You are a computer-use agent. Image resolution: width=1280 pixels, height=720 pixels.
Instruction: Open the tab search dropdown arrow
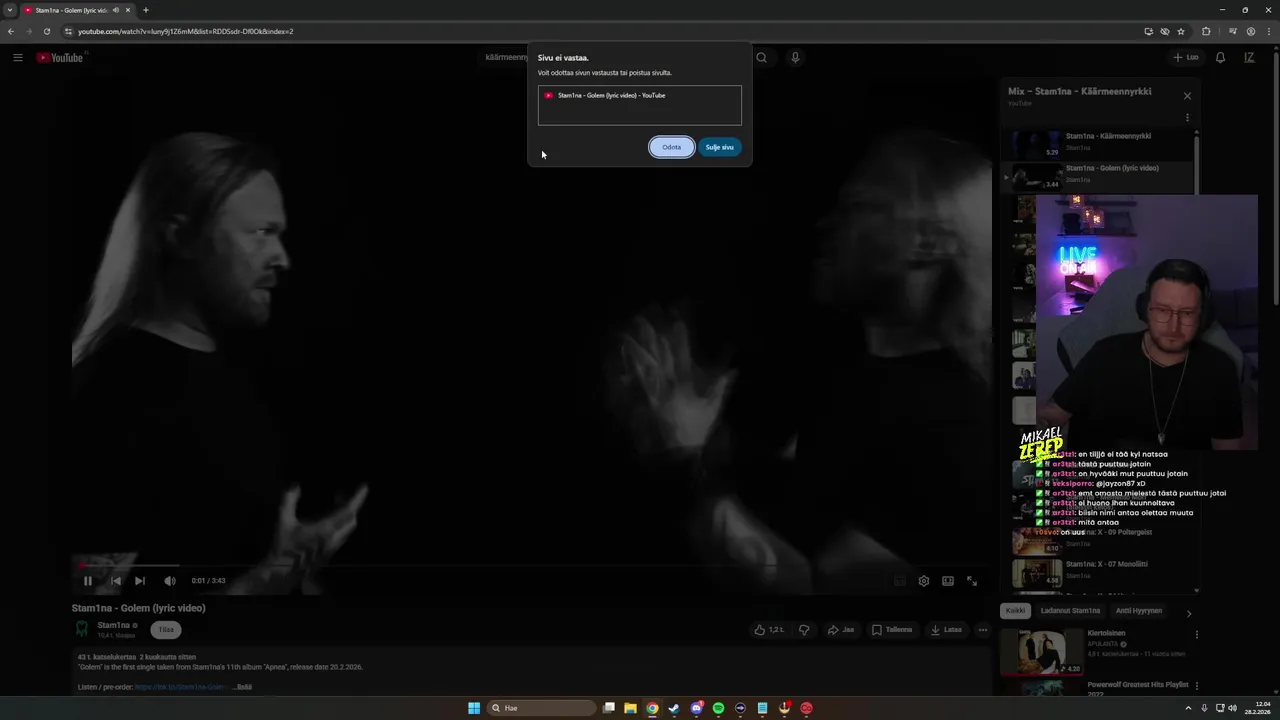coord(9,10)
